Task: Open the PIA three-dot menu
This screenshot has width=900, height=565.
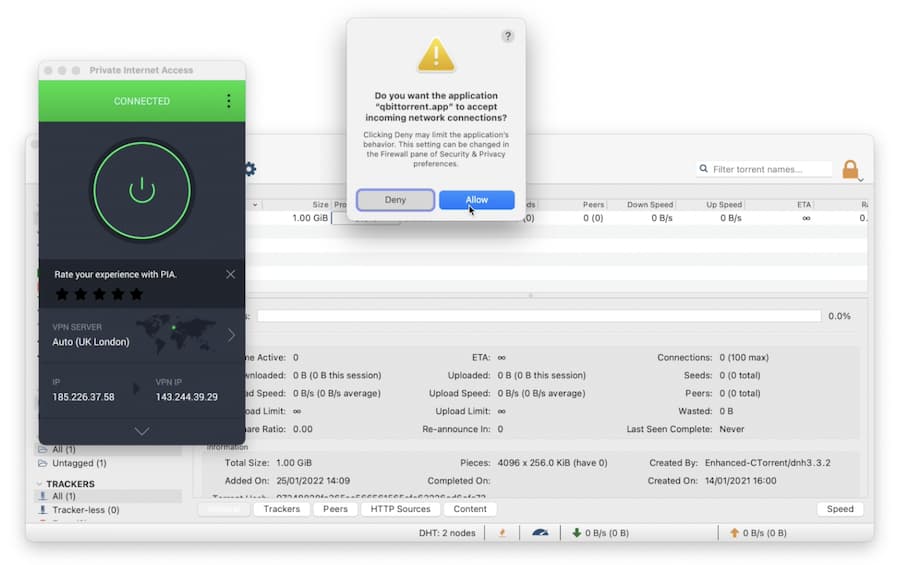Action: click(x=228, y=101)
